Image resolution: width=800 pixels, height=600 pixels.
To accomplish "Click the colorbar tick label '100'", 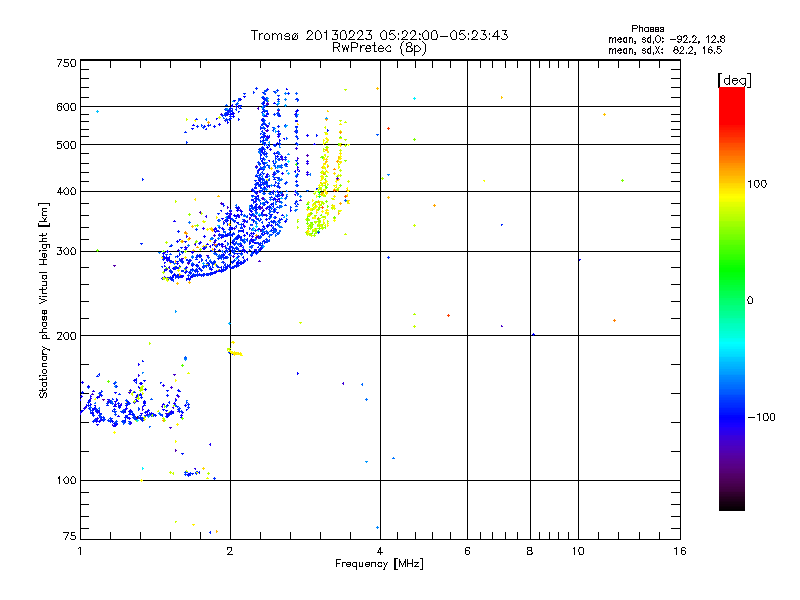I will [757, 184].
